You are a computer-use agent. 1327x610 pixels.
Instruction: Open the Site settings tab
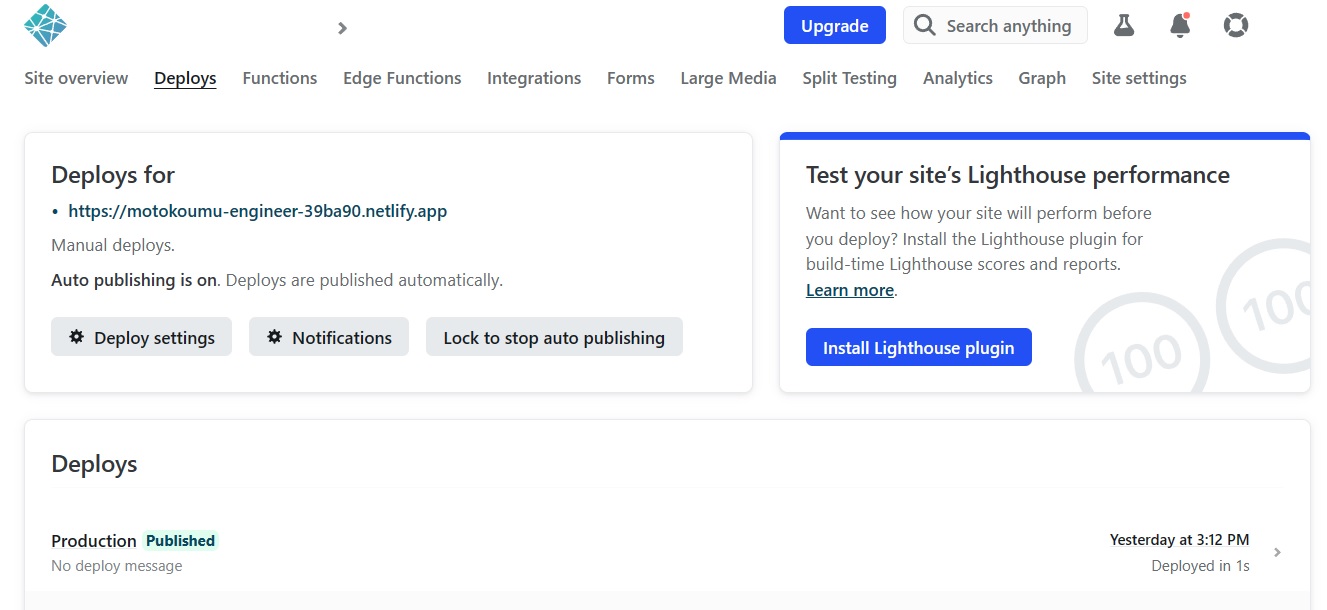[1138, 78]
